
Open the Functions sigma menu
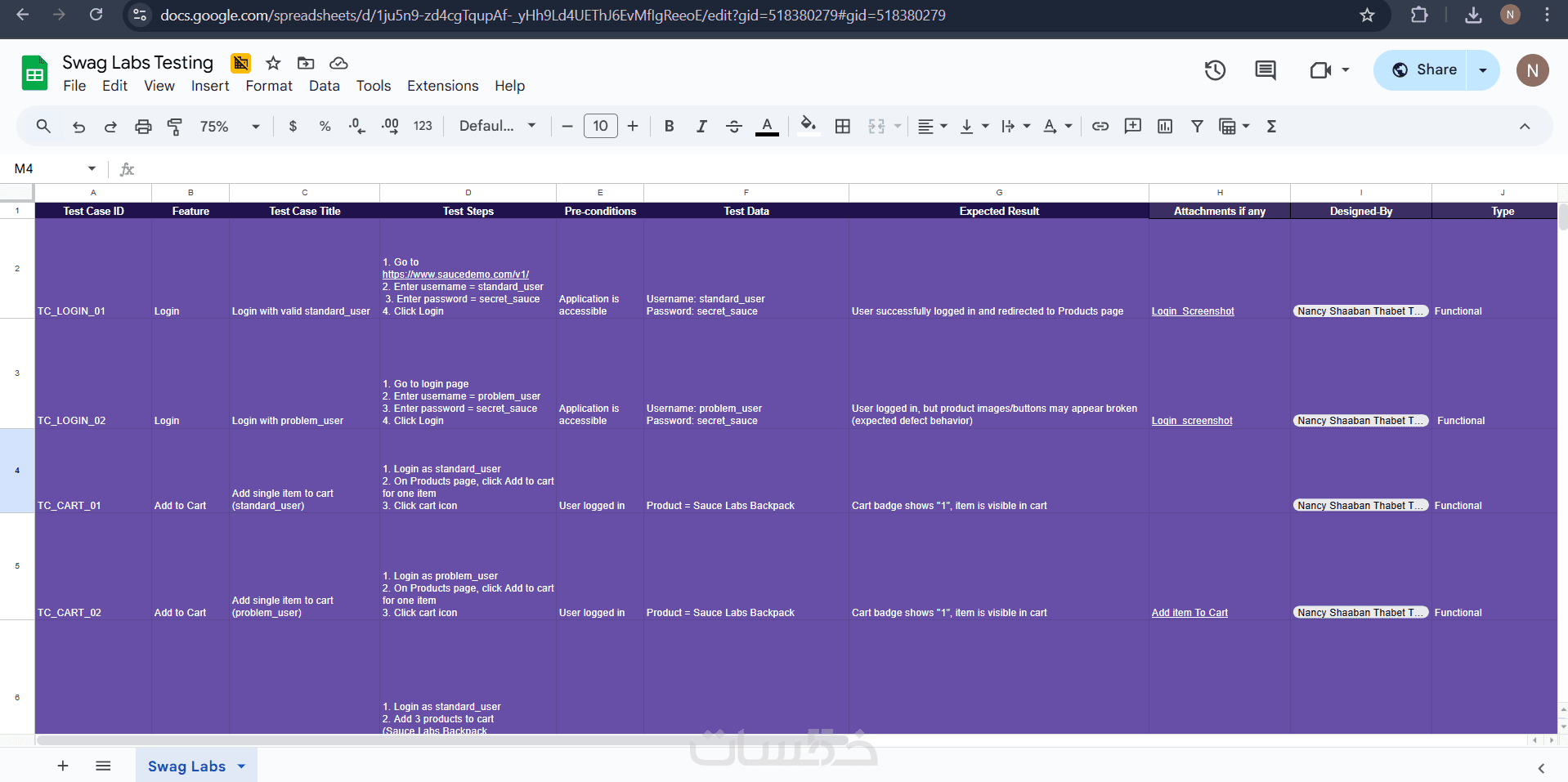pos(1272,126)
